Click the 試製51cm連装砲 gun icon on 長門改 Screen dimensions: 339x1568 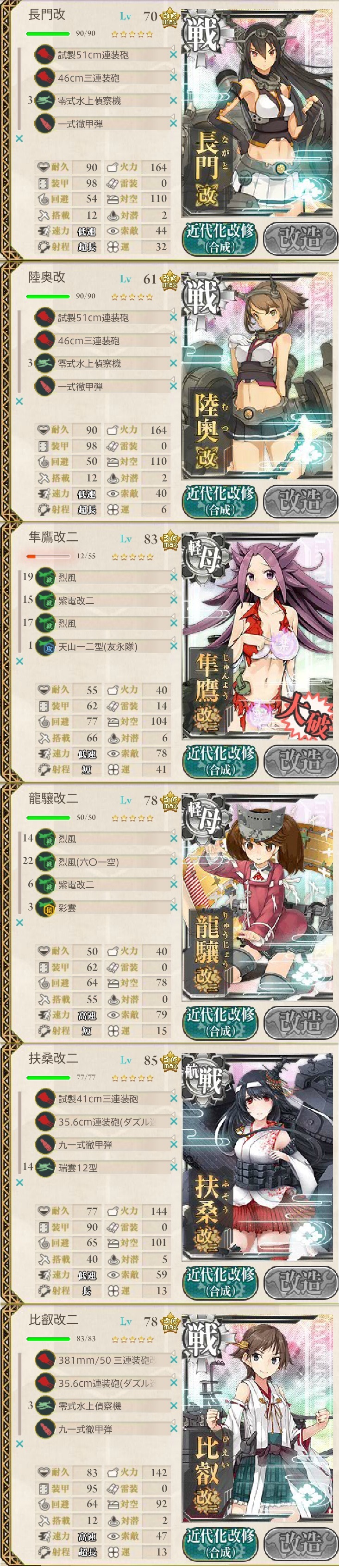(x=44, y=56)
